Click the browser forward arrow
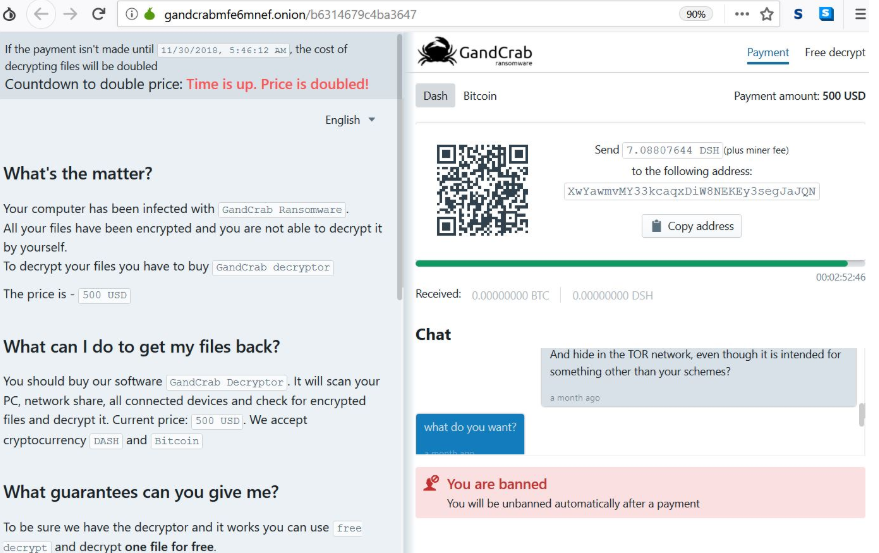This screenshot has width=879, height=553. point(70,14)
